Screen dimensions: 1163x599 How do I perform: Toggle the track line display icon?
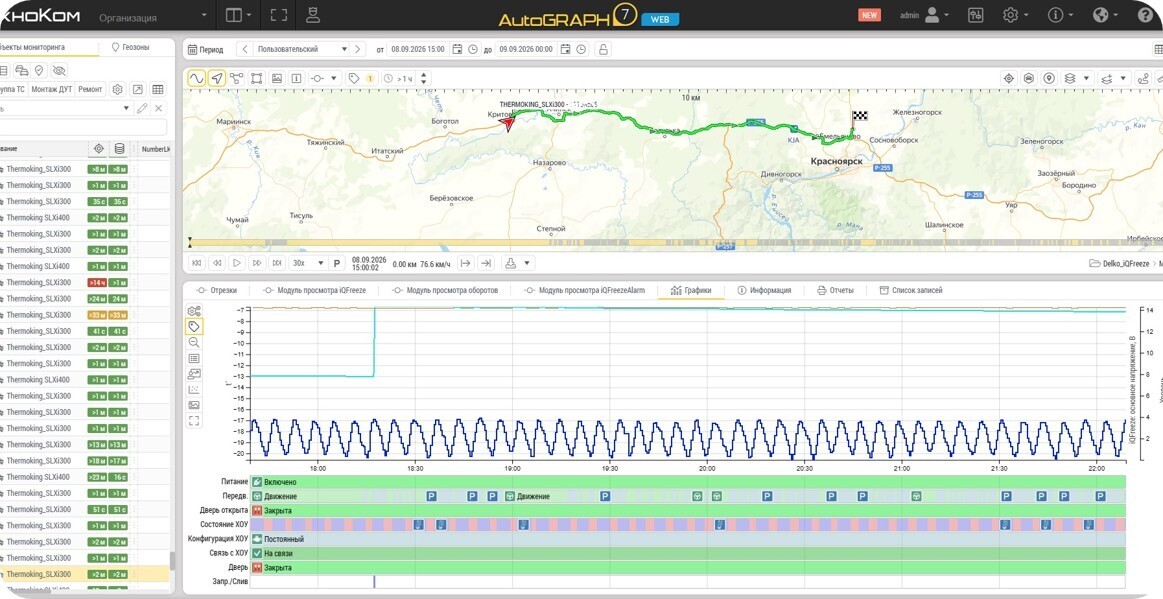coord(197,78)
